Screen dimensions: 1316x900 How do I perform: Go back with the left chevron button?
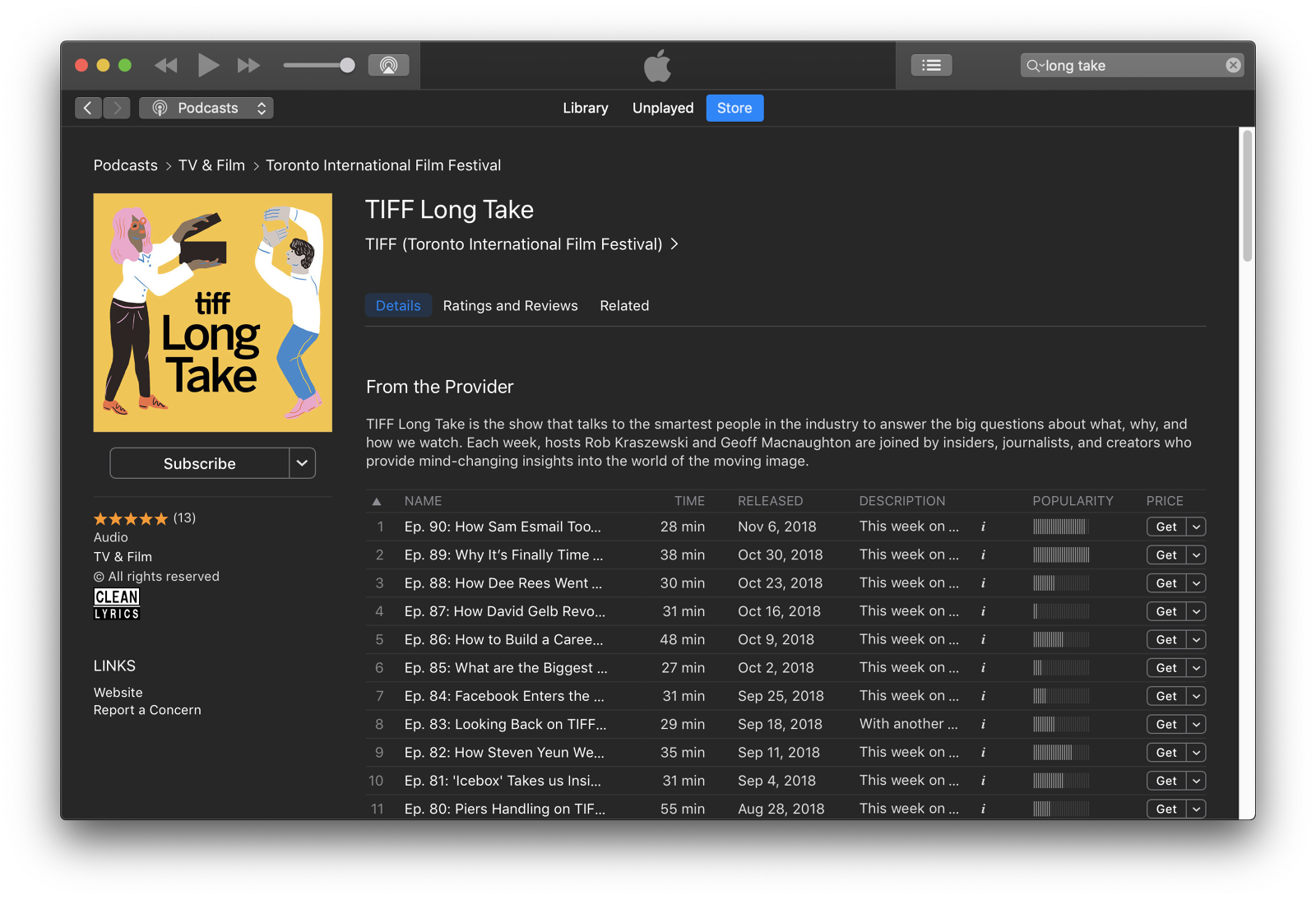(88, 108)
